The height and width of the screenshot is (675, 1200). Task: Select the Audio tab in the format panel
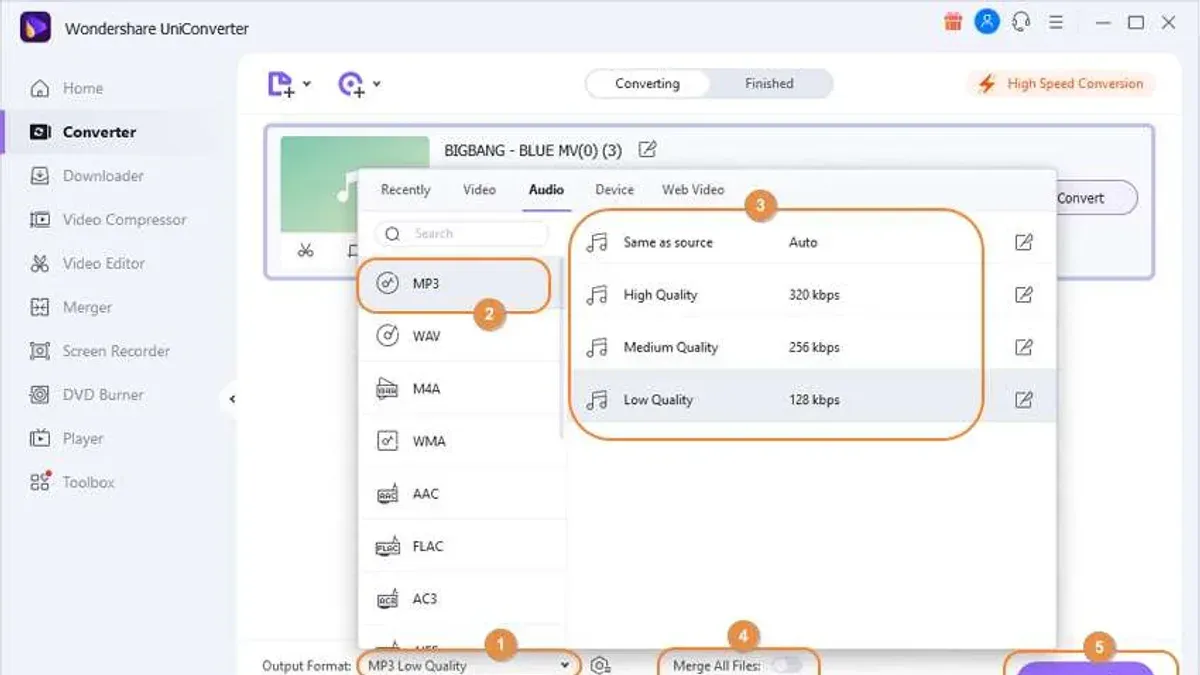tap(546, 190)
